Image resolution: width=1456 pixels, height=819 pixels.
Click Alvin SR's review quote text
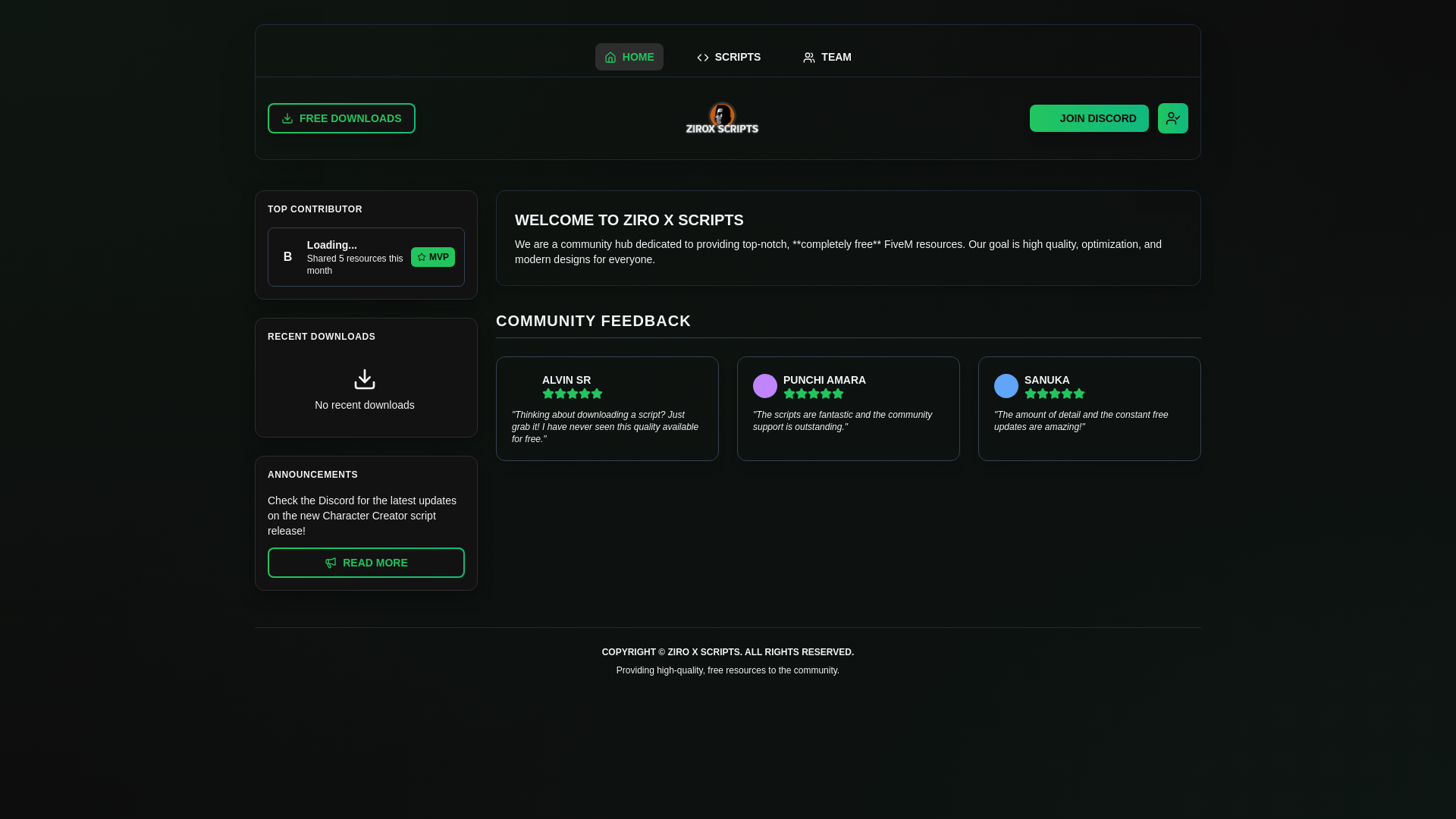click(x=605, y=427)
